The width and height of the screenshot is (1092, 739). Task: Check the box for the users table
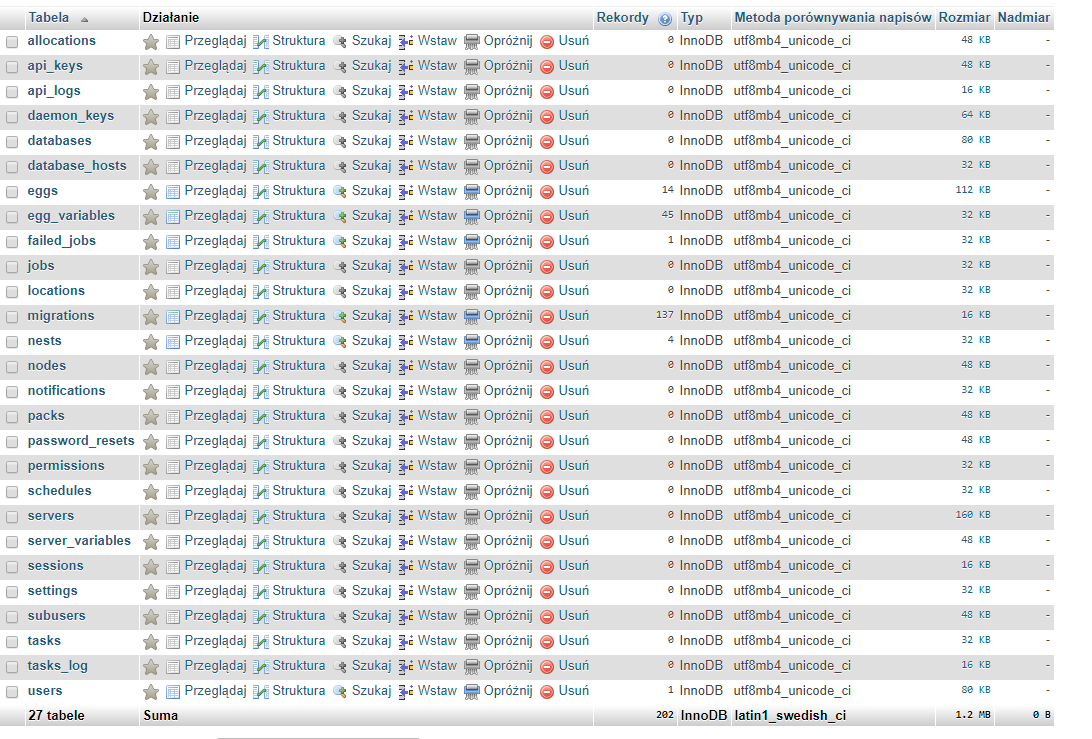[x=12, y=691]
